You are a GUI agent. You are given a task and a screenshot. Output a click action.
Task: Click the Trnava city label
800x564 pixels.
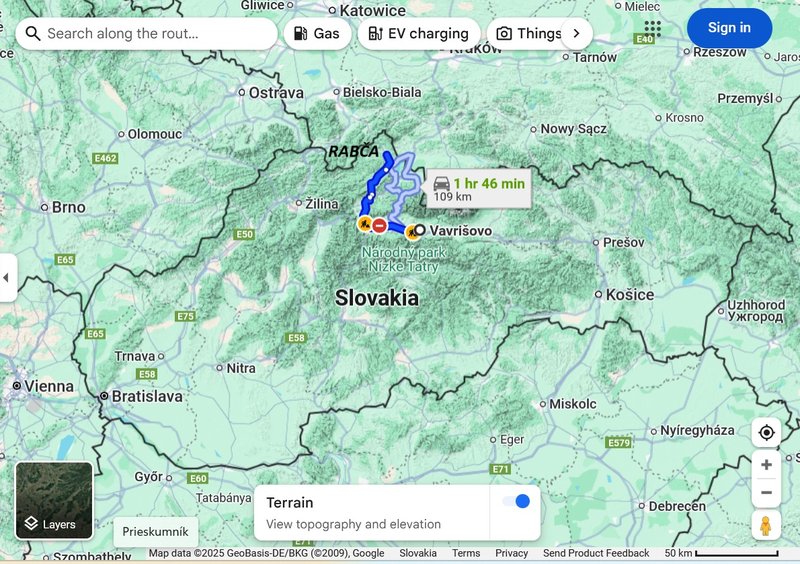click(x=135, y=356)
